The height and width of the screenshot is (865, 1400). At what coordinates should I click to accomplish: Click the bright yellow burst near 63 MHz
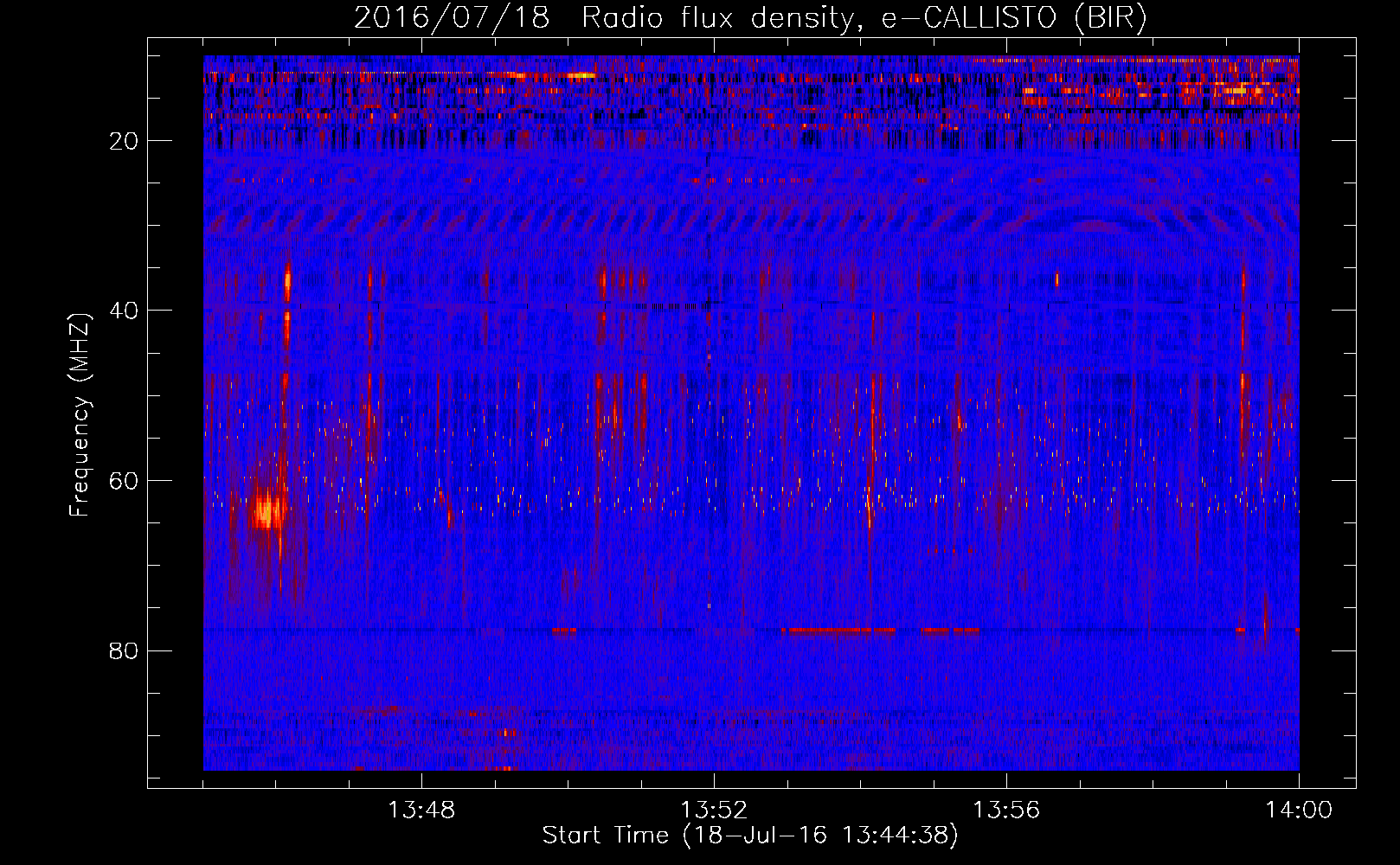click(x=267, y=510)
